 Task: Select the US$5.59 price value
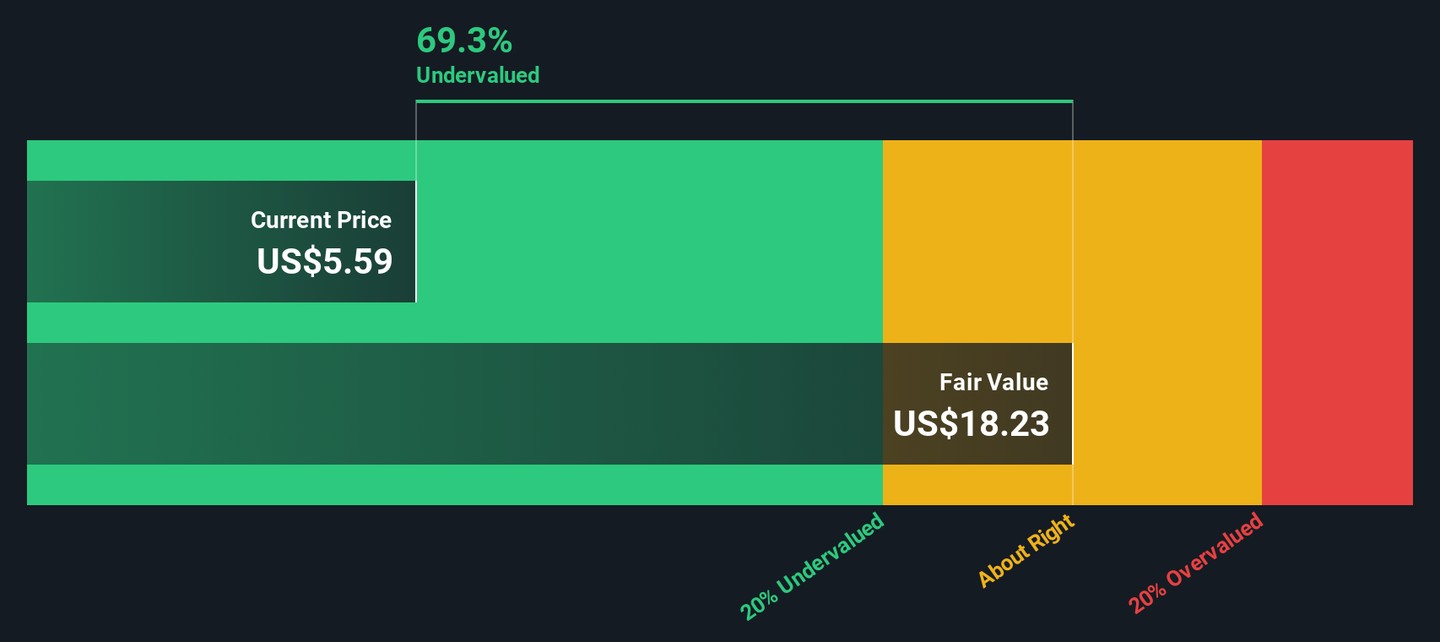324,262
